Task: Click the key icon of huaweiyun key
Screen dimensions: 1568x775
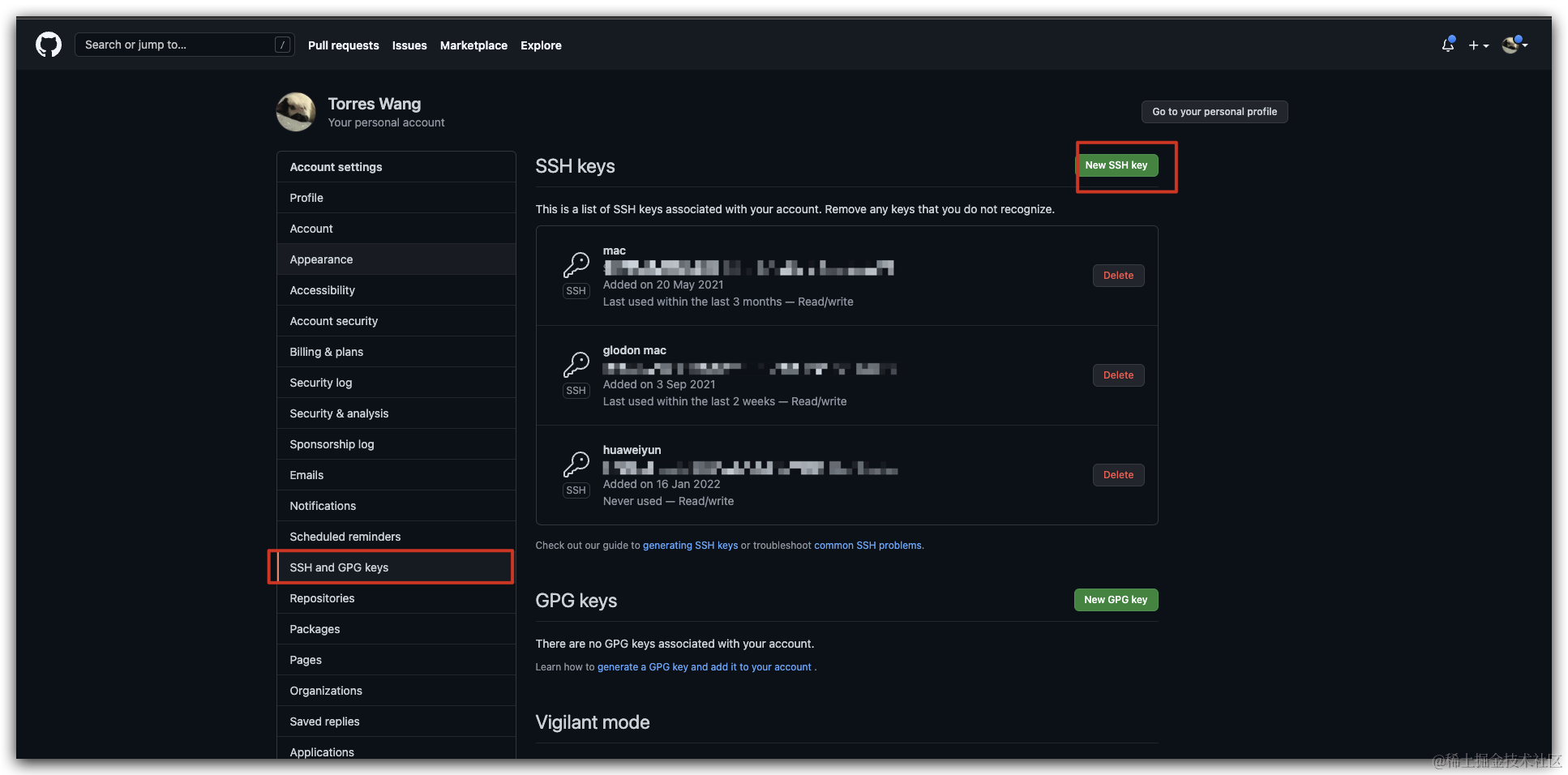Action: tap(576, 464)
